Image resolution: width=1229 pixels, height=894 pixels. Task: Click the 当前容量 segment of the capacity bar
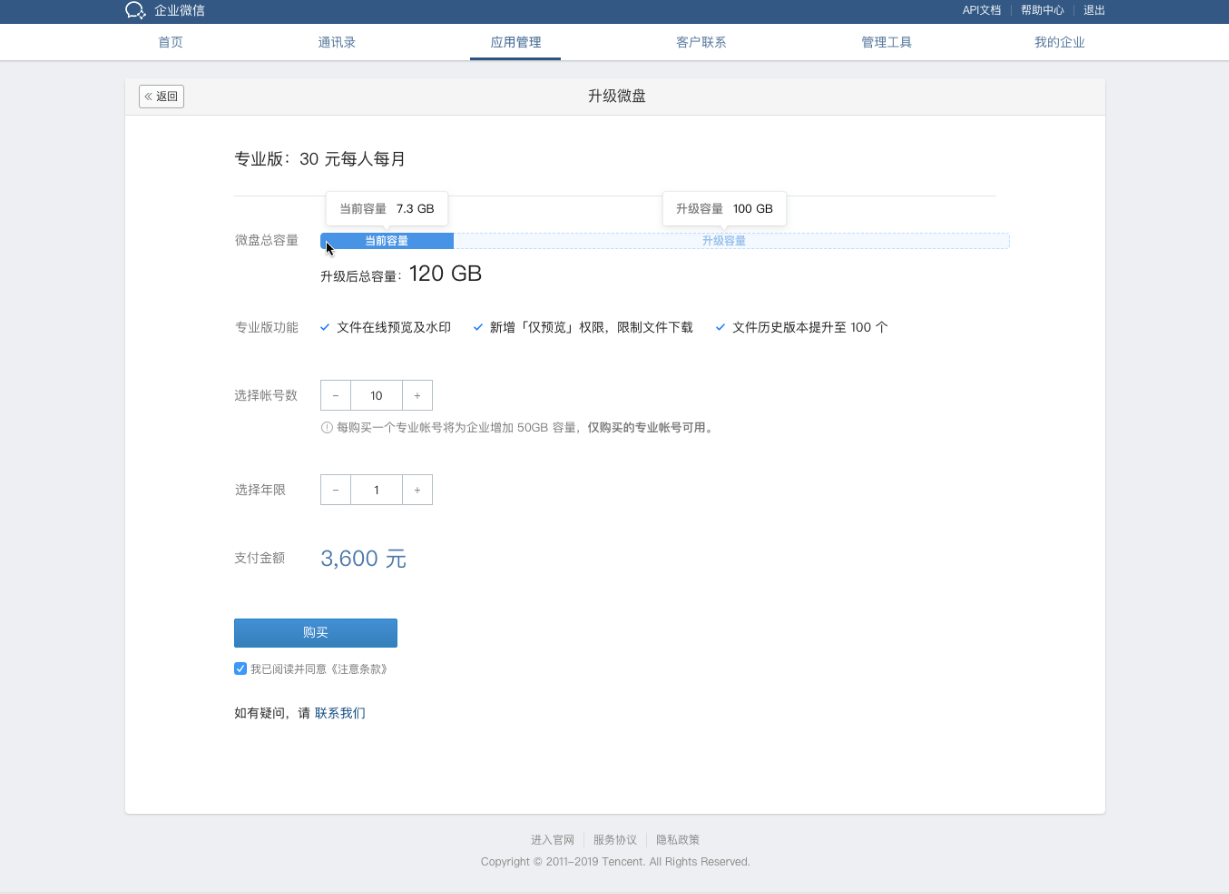point(387,240)
